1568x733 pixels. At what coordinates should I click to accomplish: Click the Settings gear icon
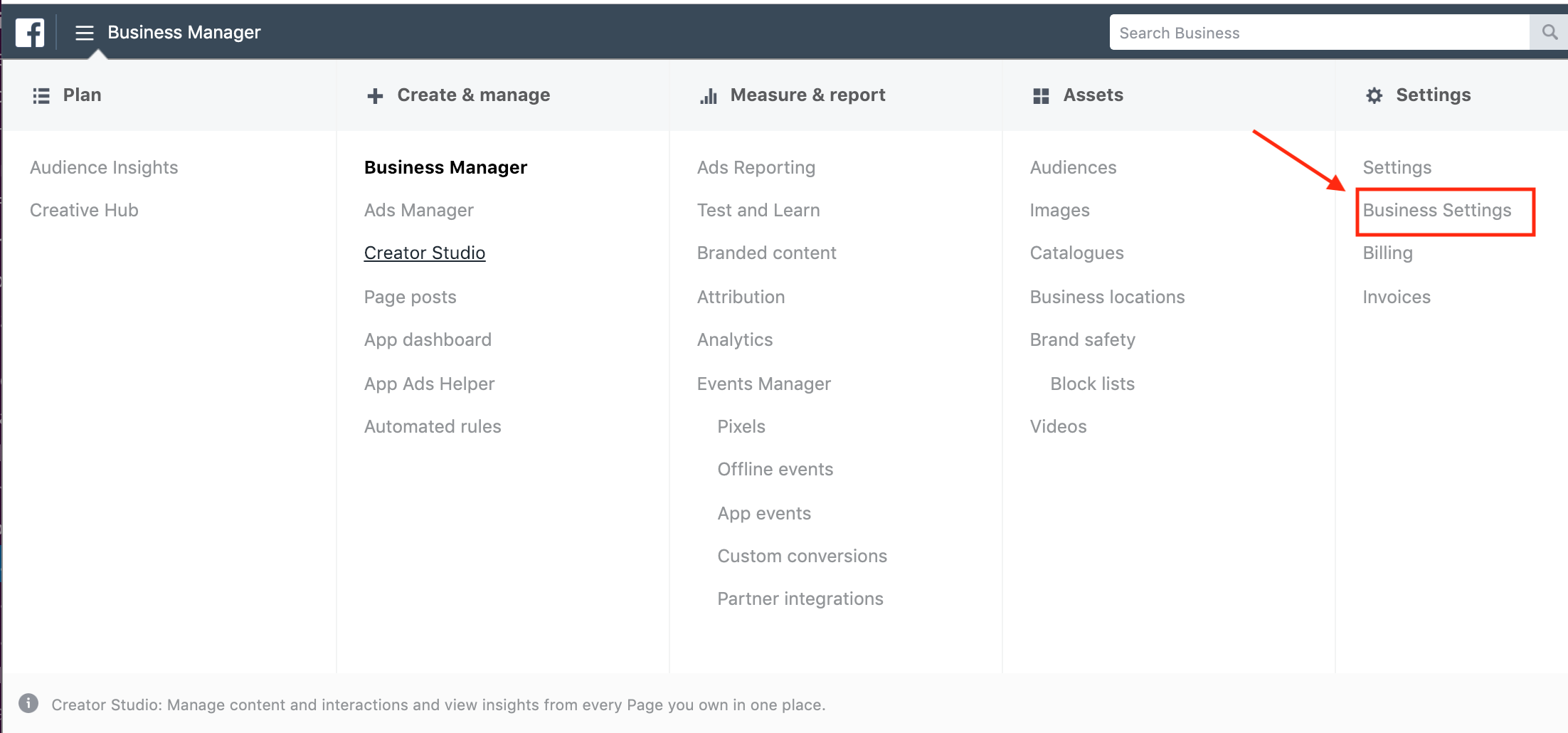[x=1374, y=95]
